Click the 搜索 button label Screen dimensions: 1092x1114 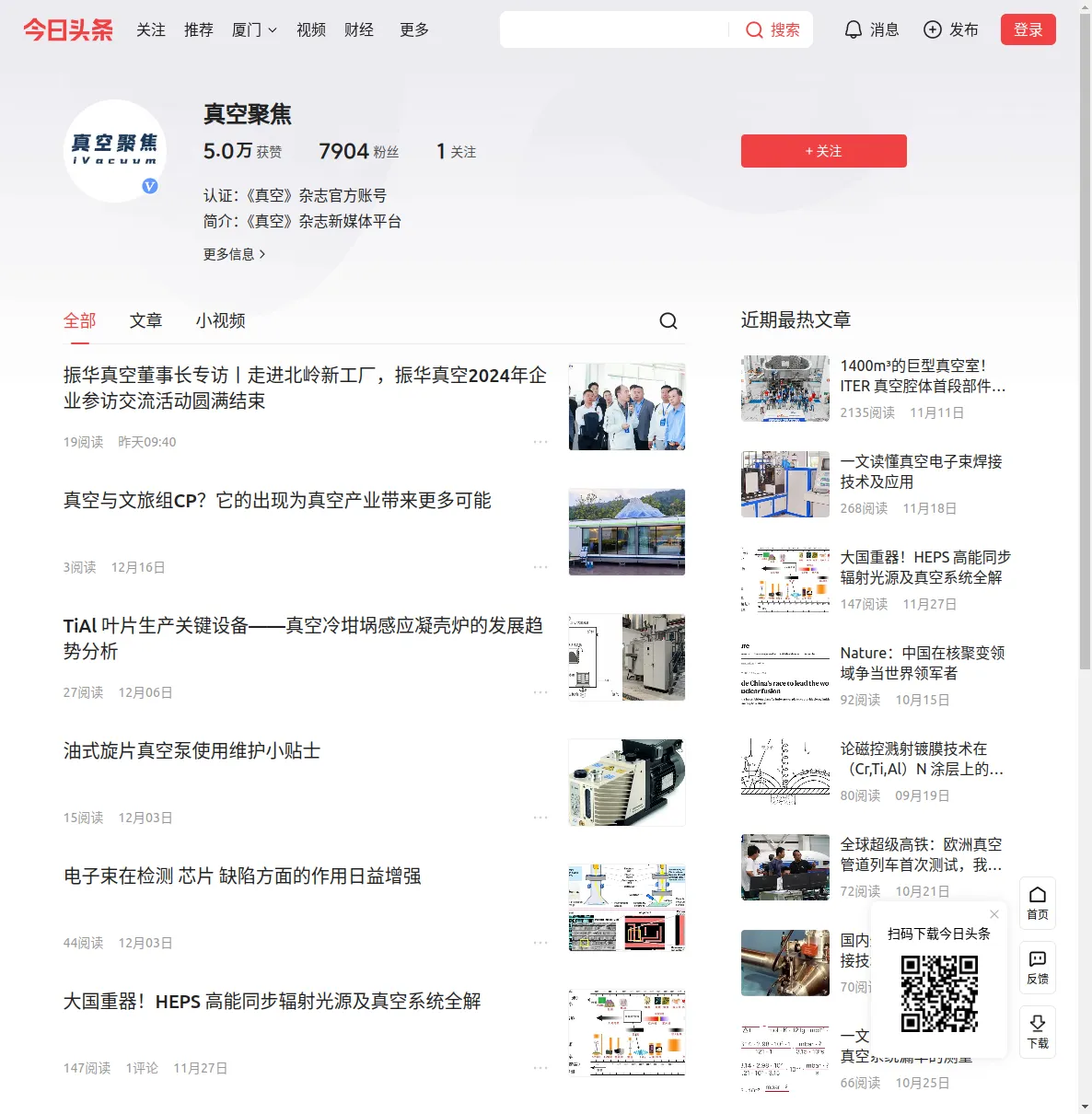pyautogui.click(x=785, y=30)
